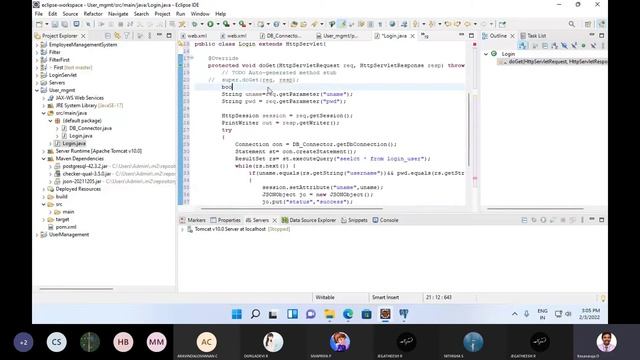
Task: Expand the Tomcat v10.0 Server row
Action: pyautogui.click(x=182, y=229)
